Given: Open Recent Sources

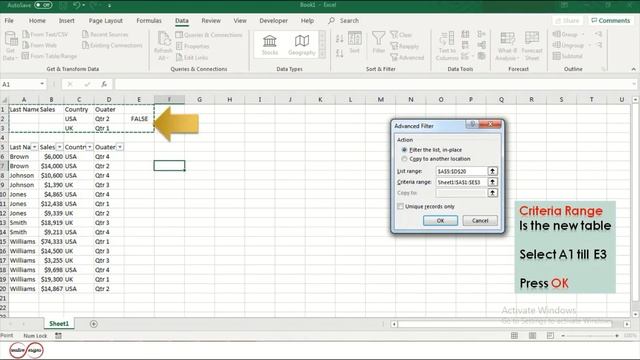Looking at the screenshot, I should 105,35.
